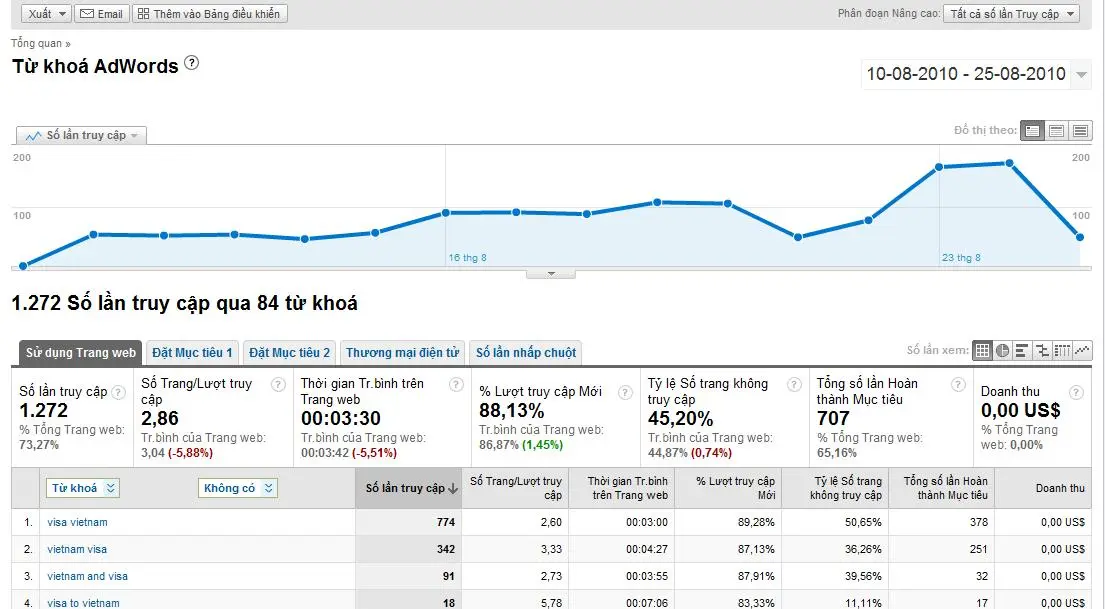Open the Tất cả số lần Truy cập dropdown

click(1011, 14)
